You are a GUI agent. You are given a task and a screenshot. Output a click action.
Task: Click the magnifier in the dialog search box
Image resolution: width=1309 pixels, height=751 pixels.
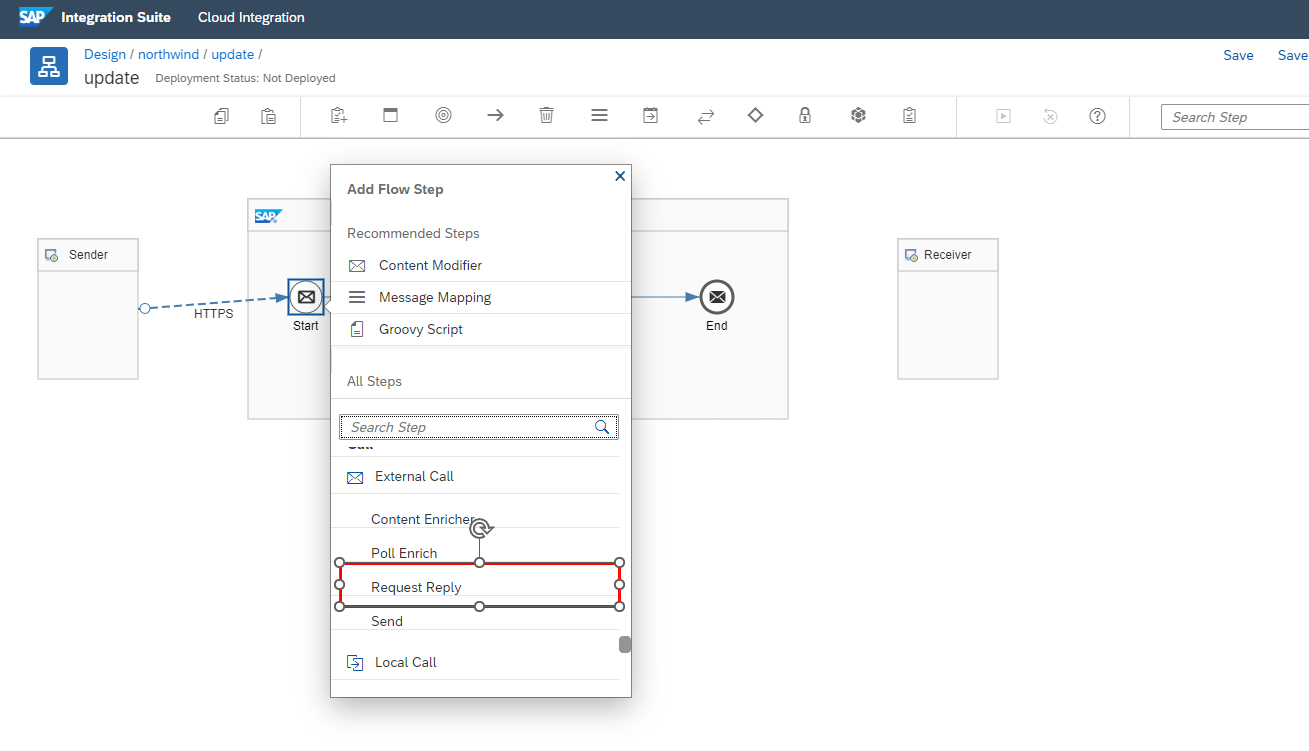pyautogui.click(x=602, y=427)
